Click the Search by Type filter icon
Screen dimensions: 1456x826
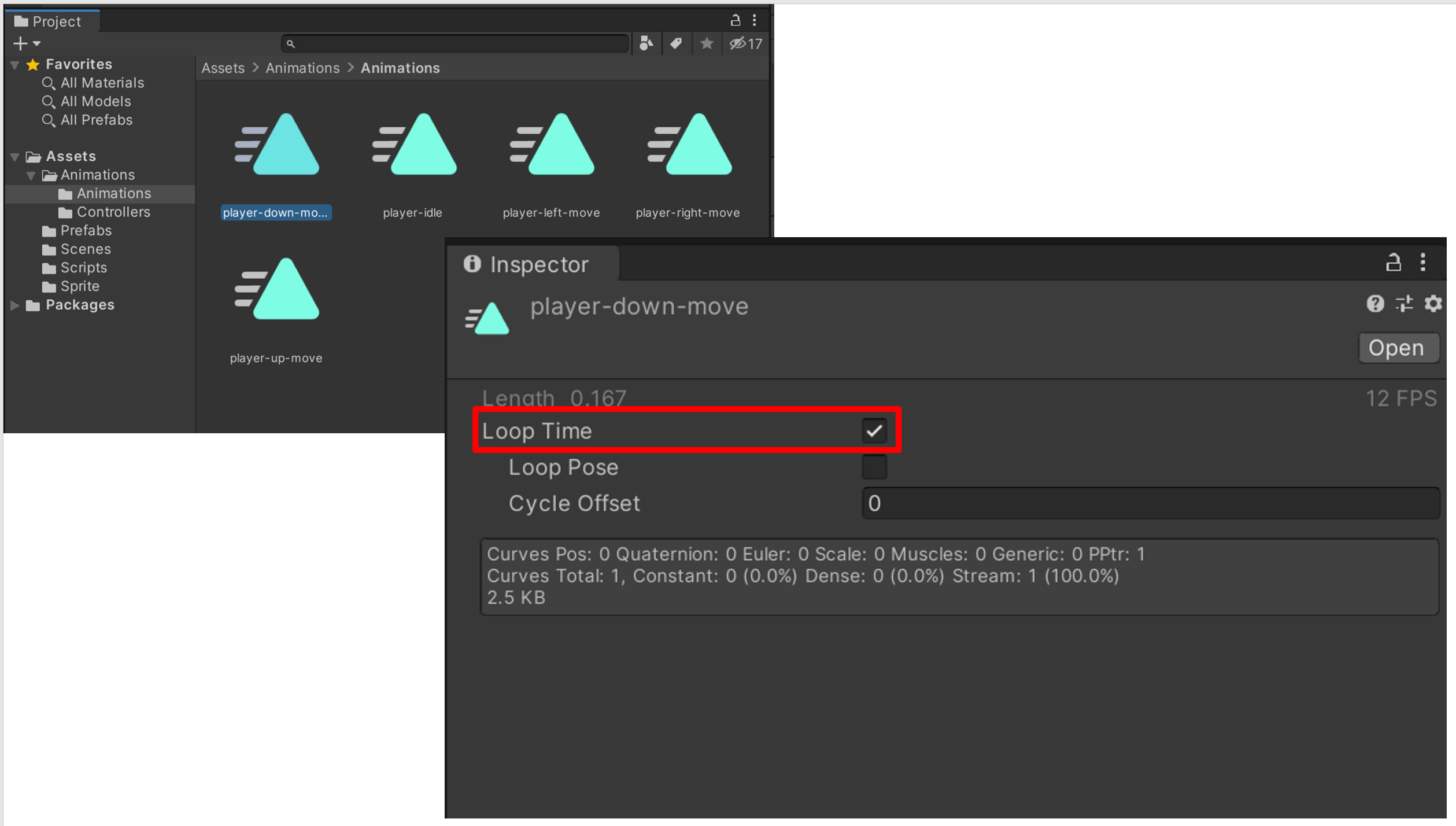[646, 43]
